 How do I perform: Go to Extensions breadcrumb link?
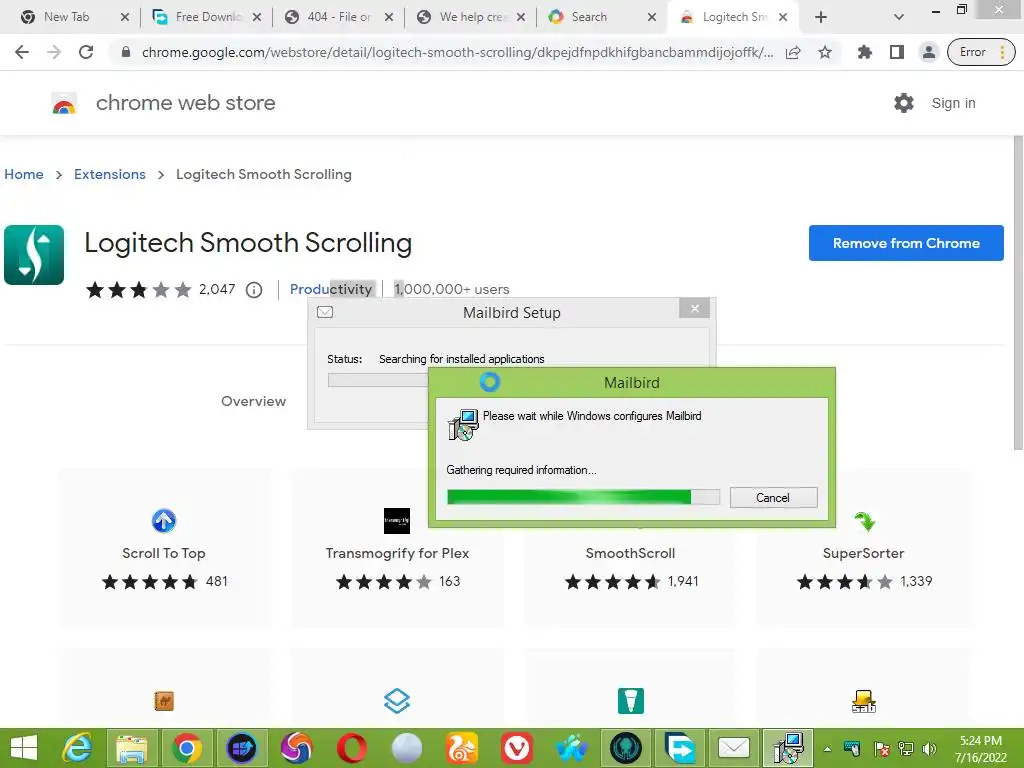pyautogui.click(x=110, y=174)
